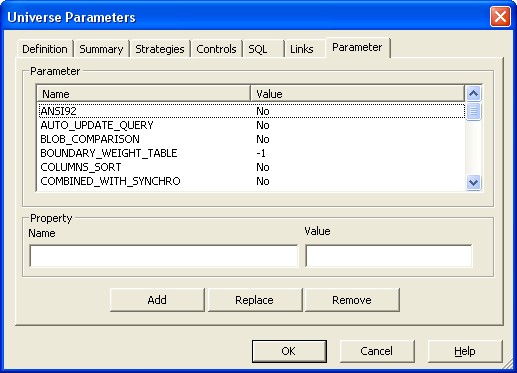Switch to the Definition tab
This screenshot has height=373, width=517.
point(45,49)
